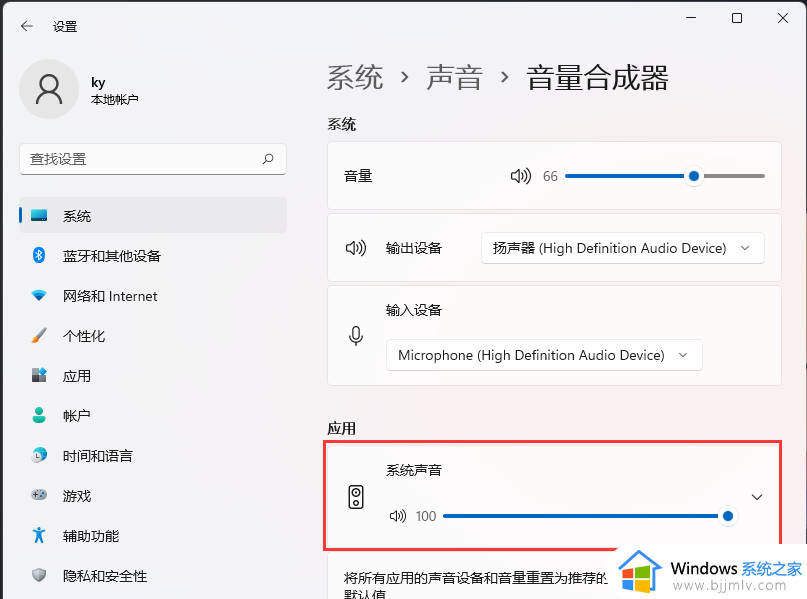Click the ky user avatar icon
Screen dimensions: 807x599
pyautogui.click(x=49, y=89)
